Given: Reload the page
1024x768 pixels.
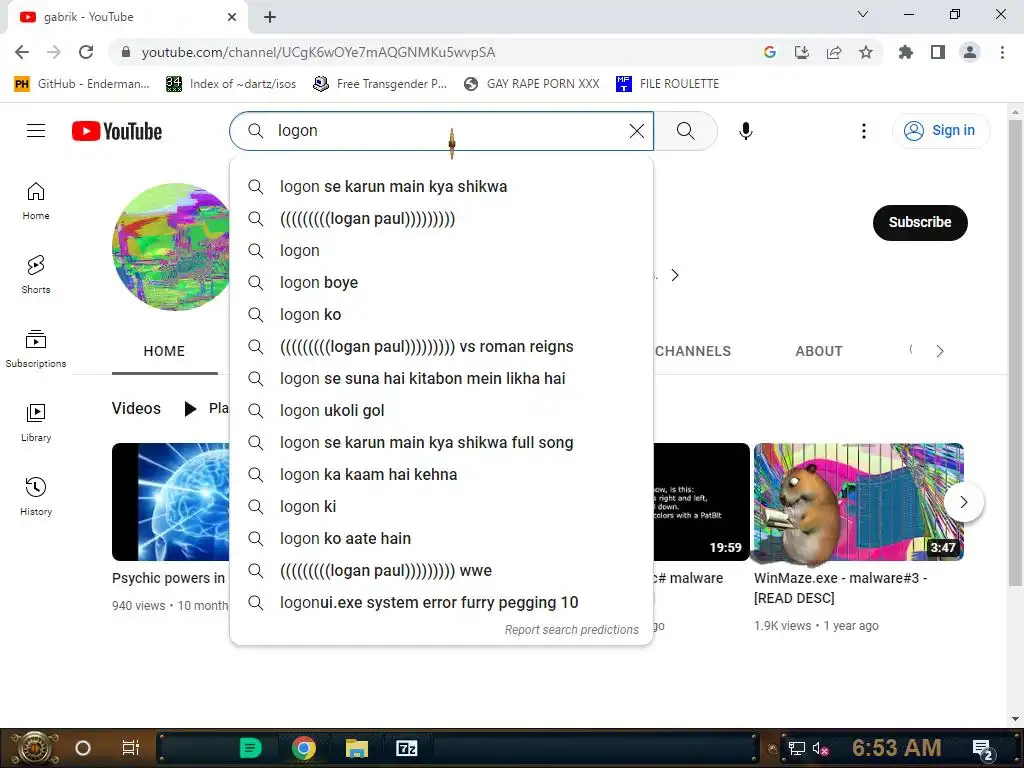Looking at the screenshot, I should click(86, 52).
